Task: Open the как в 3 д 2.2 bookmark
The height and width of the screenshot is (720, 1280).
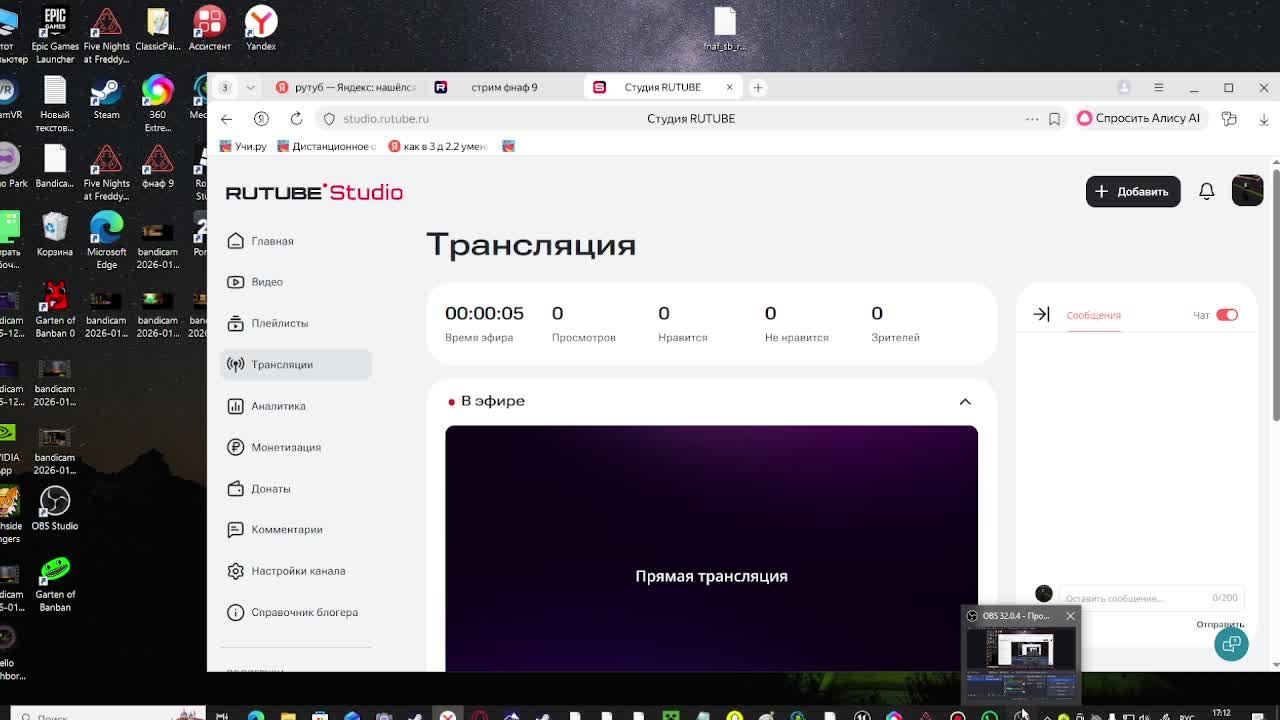Action: point(438,146)
